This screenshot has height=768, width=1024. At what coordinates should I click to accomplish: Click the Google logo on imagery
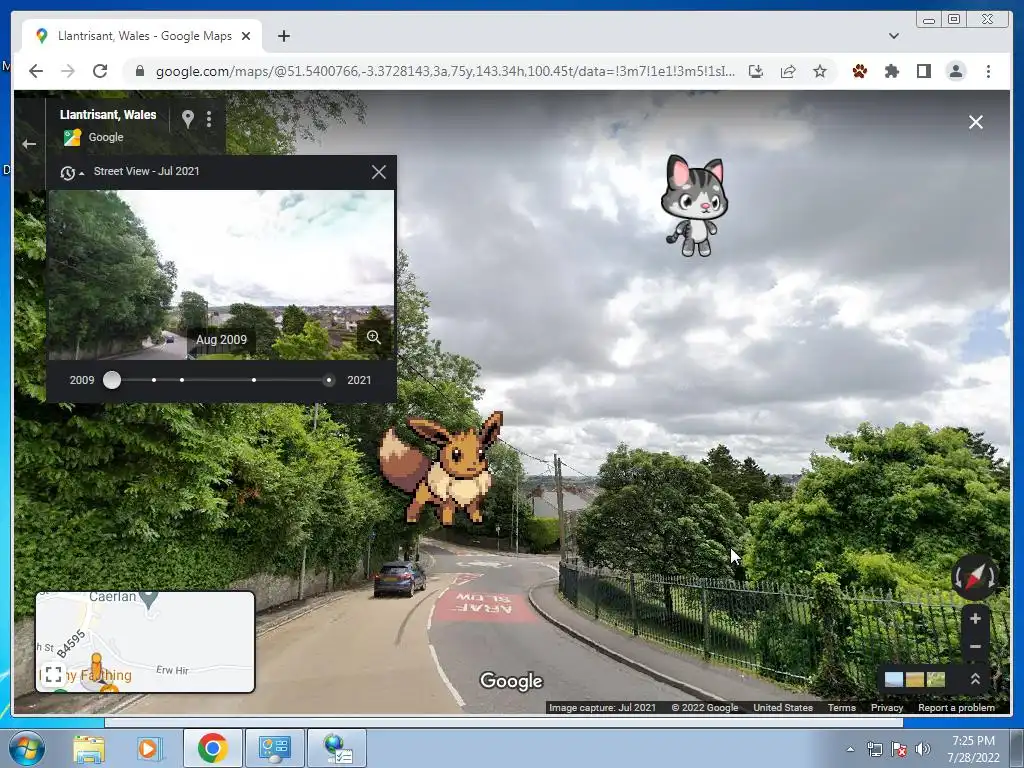[511, 680]
